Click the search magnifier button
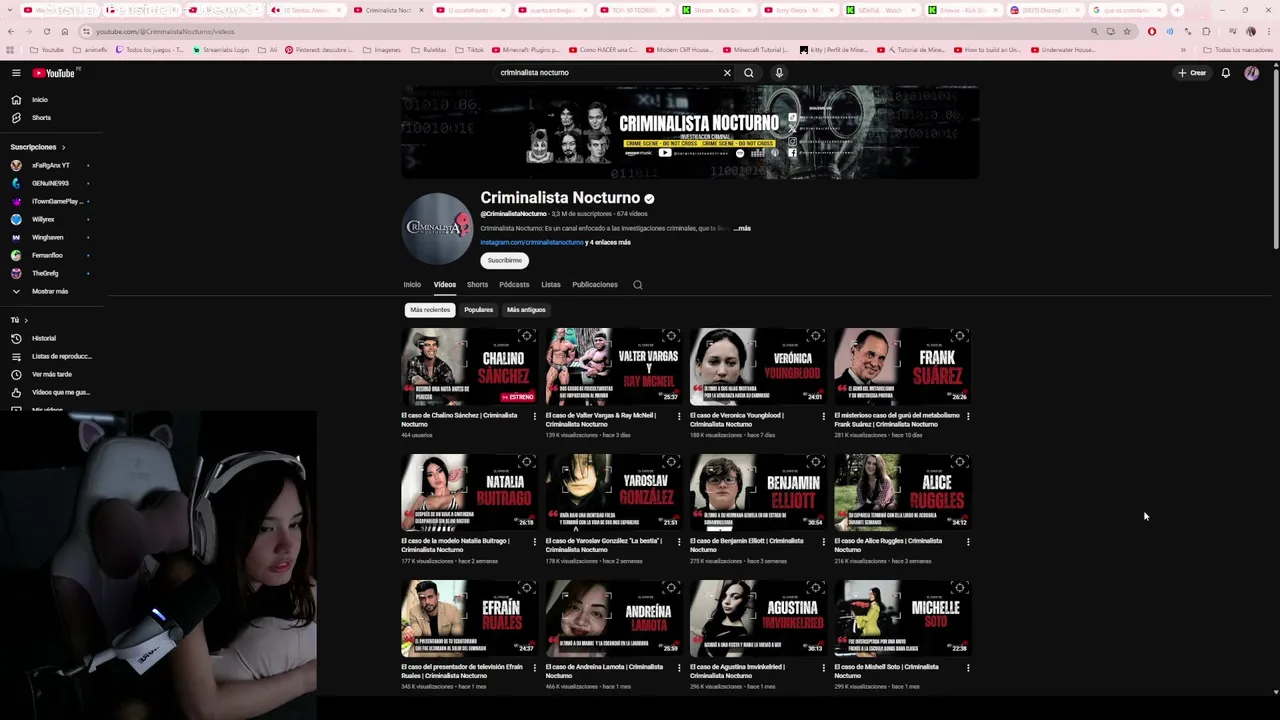Image resolution: width=1280 pixels, height=720 pixels. pos(749,73)
